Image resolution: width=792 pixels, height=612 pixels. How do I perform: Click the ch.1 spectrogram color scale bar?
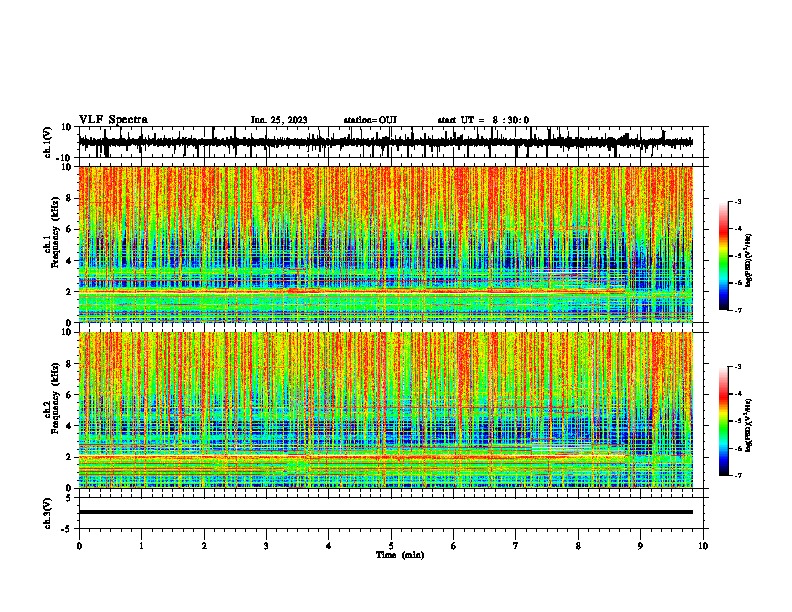(724, 256)
